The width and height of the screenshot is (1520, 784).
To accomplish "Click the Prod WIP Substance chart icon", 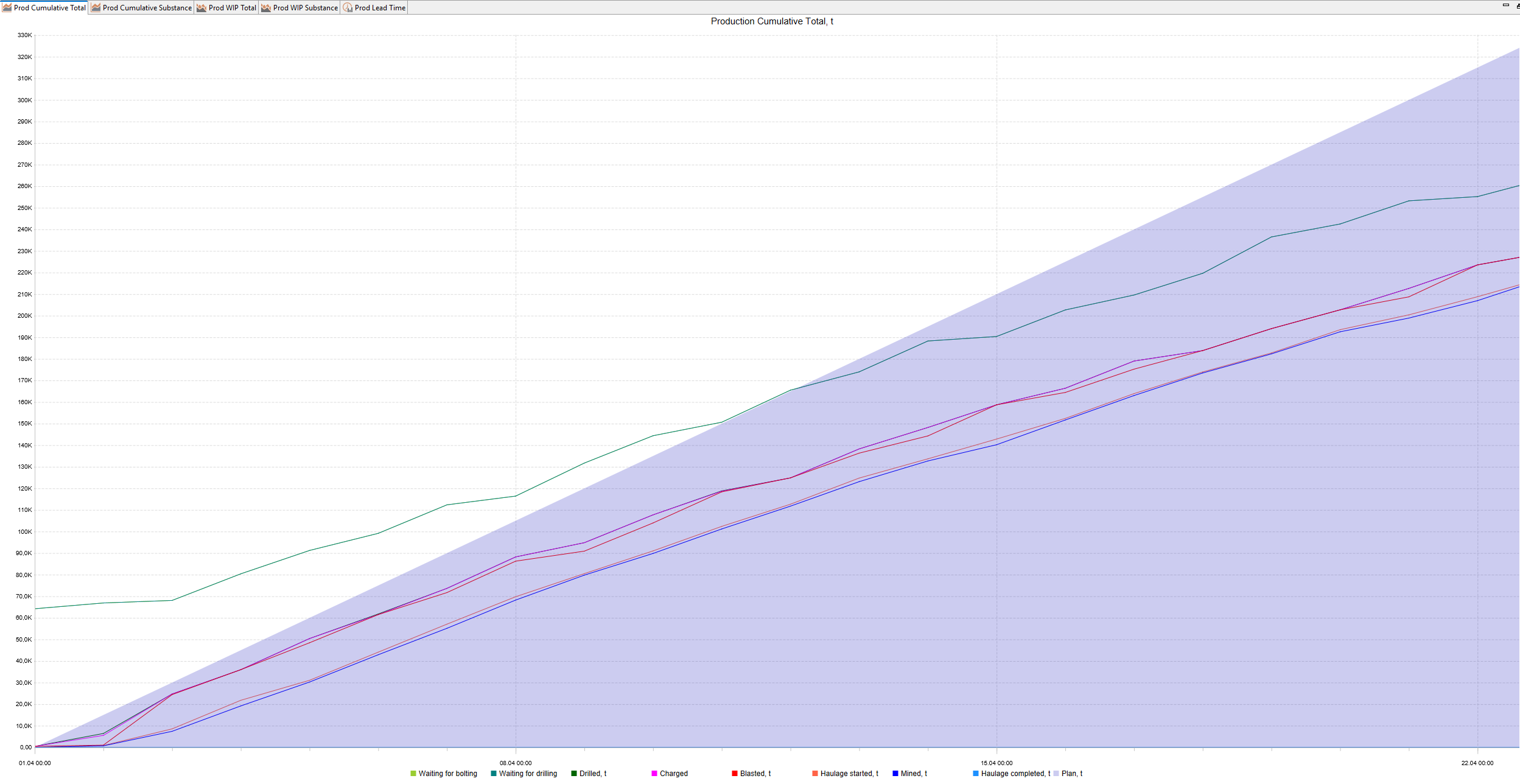I will (266, 8).
